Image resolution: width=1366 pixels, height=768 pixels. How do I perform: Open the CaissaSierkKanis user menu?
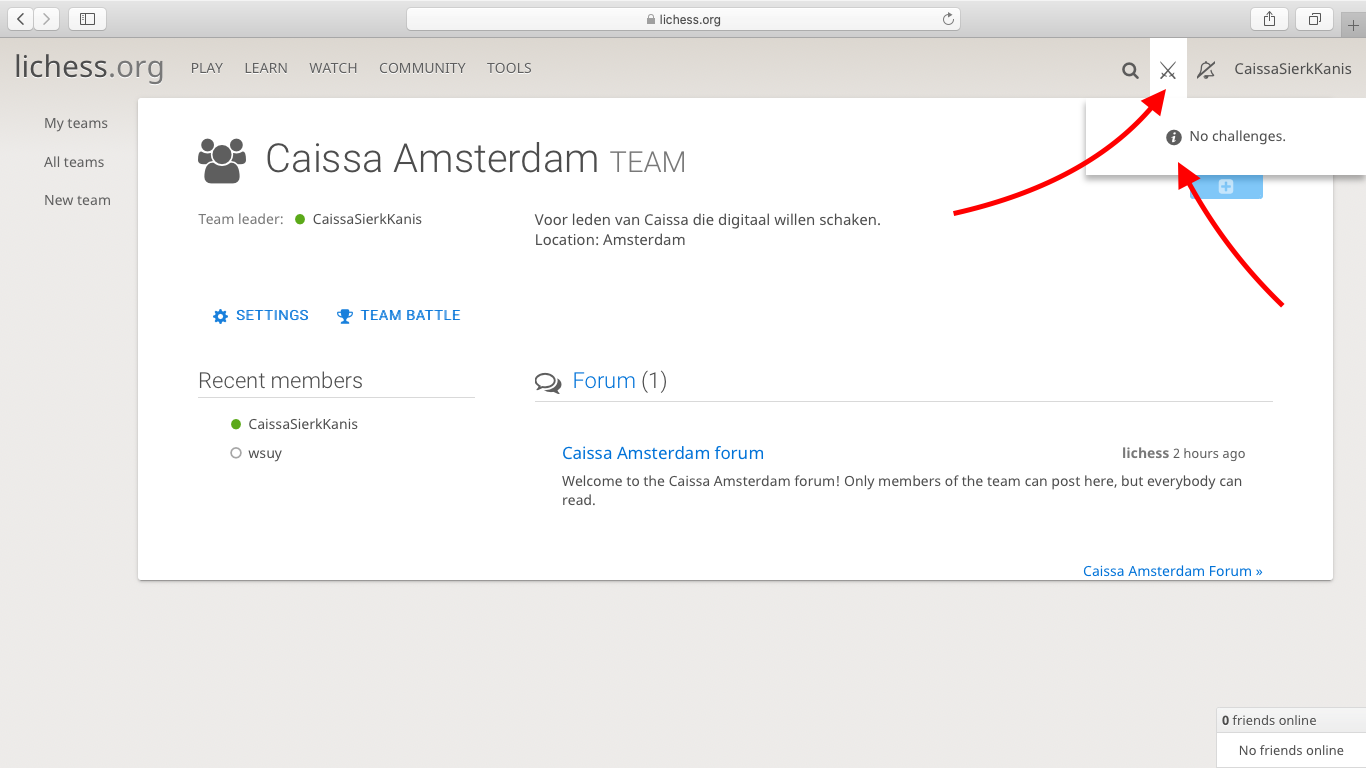1292,69
